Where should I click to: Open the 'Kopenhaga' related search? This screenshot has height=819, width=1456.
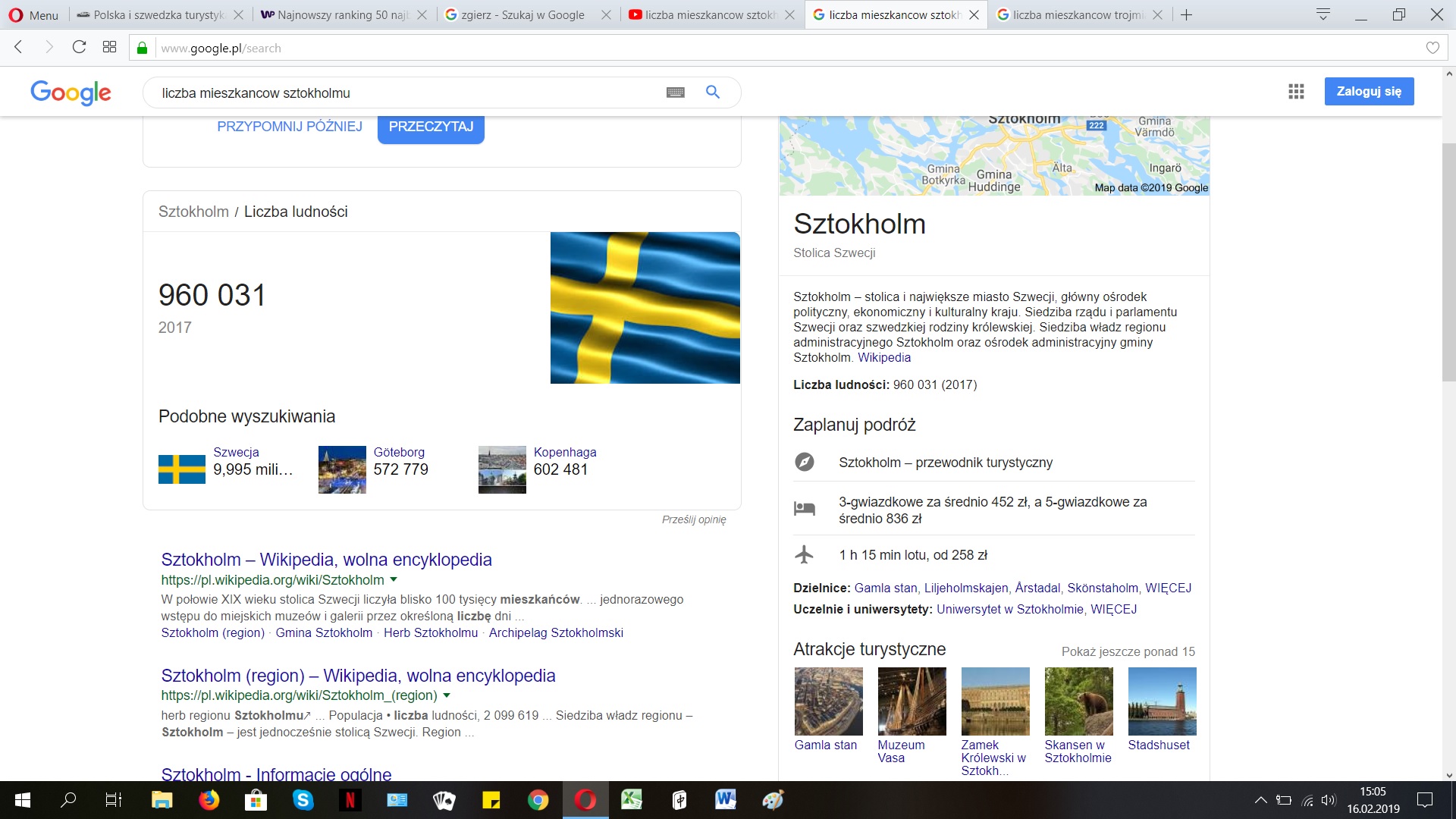pos(565,452)
